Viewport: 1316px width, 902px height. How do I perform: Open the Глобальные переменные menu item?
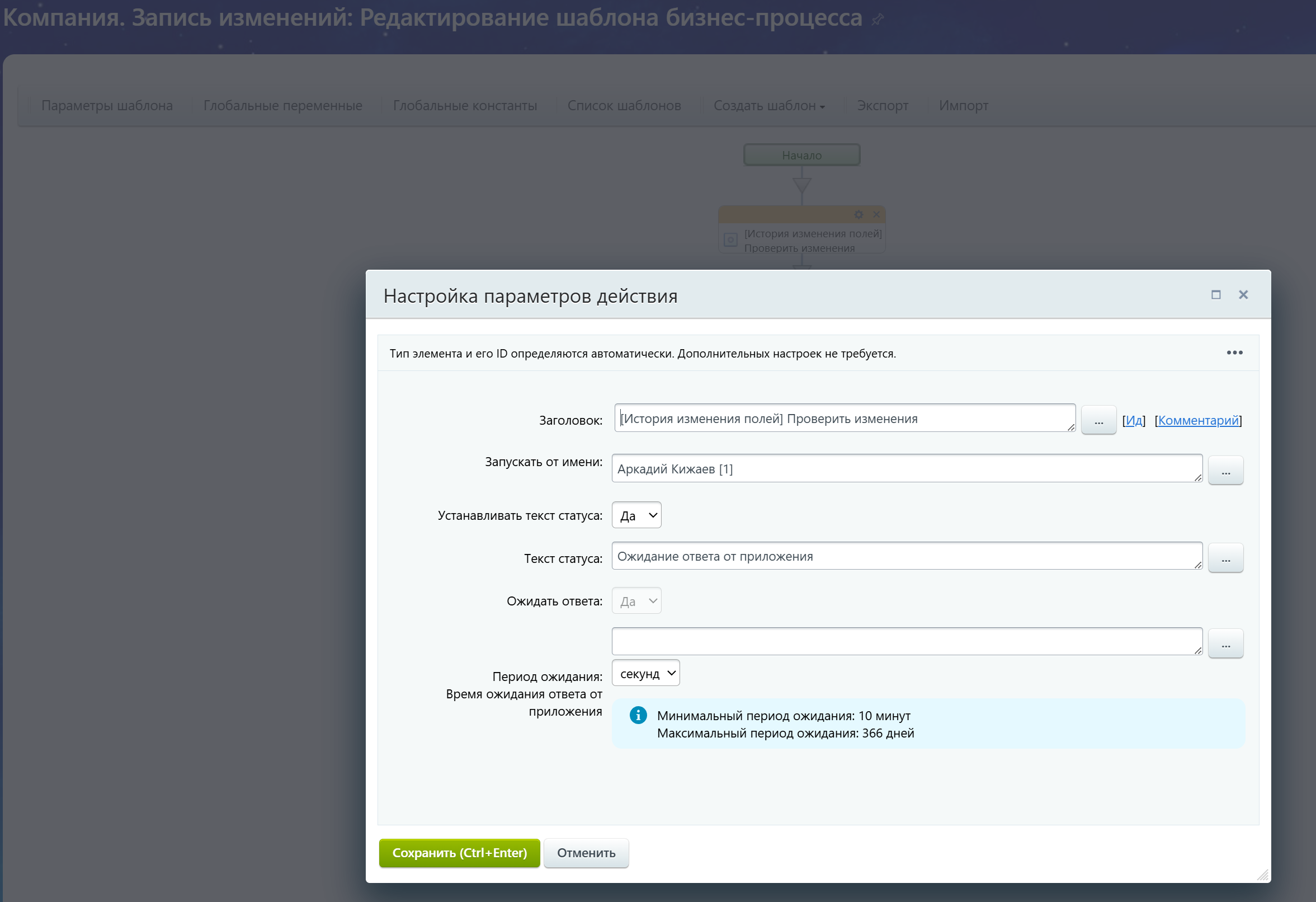click(x=282, y=106)
